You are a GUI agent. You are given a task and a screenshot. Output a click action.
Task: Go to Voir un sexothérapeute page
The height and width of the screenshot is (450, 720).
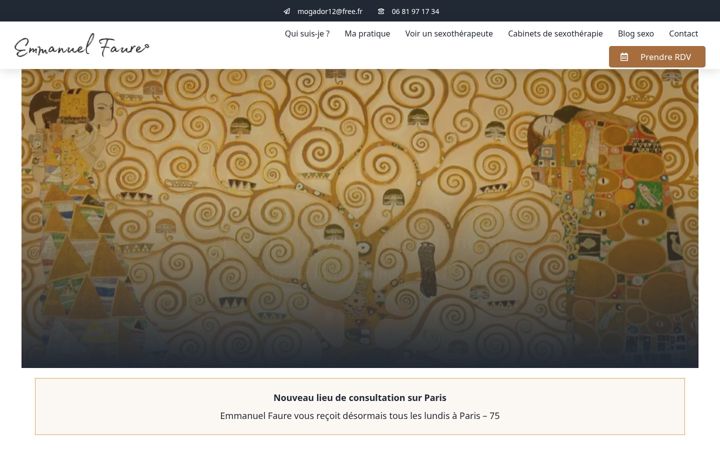point(449,34)
